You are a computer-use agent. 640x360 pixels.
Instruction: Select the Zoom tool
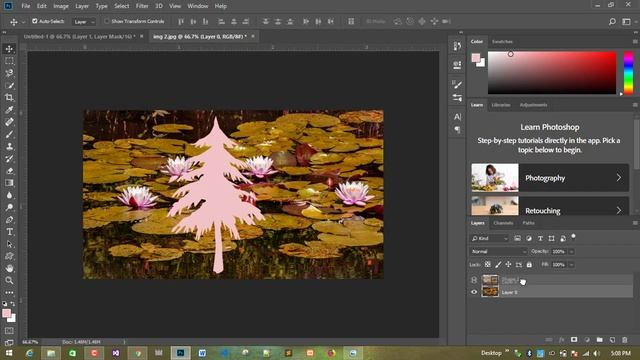(x=9, y=280)
